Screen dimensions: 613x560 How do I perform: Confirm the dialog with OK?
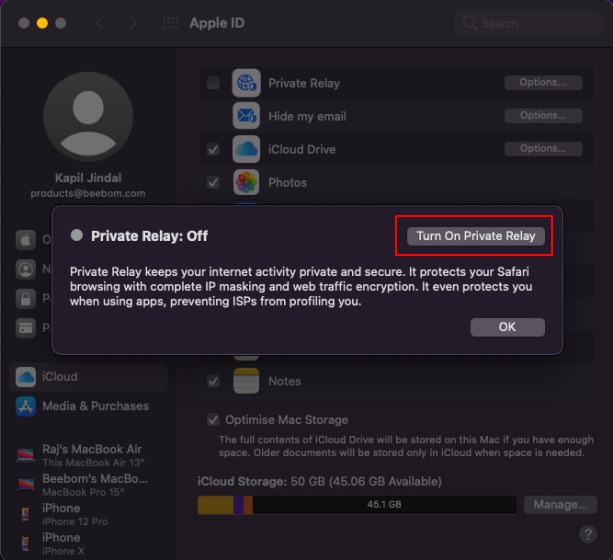pyautogui.click(x=507, y=327)
